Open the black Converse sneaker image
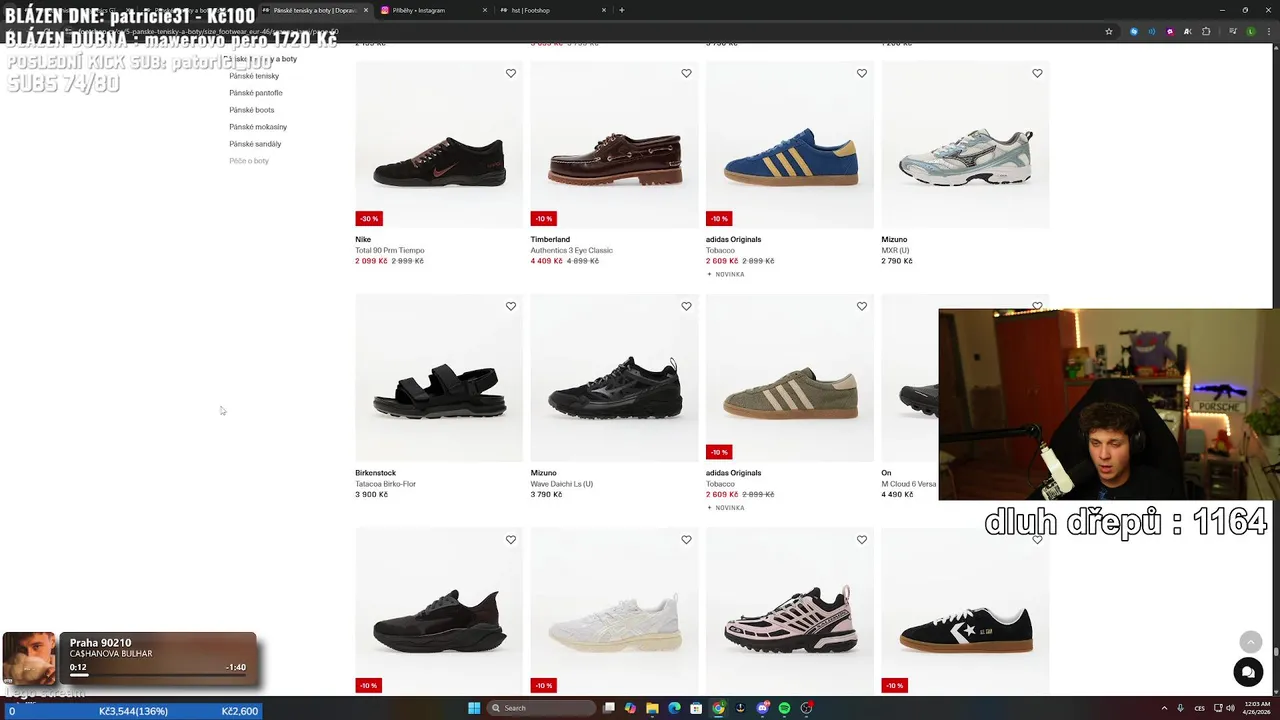 pos(965,612)
